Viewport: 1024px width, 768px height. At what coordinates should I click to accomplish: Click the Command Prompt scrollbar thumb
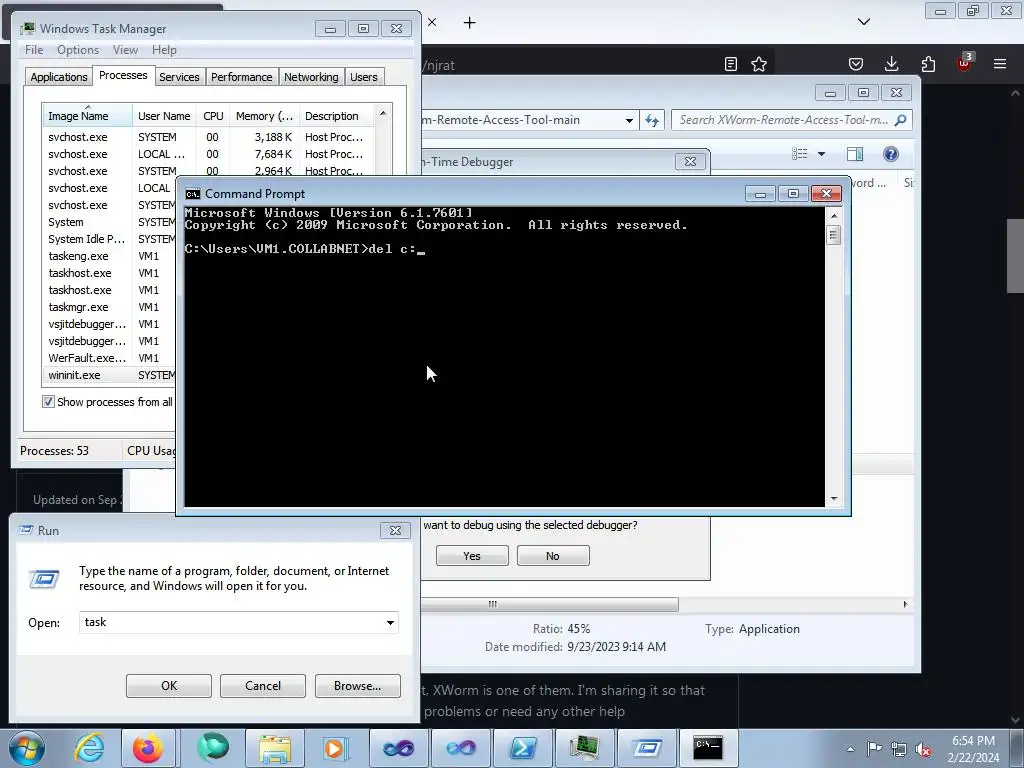(x=833, y=234)
